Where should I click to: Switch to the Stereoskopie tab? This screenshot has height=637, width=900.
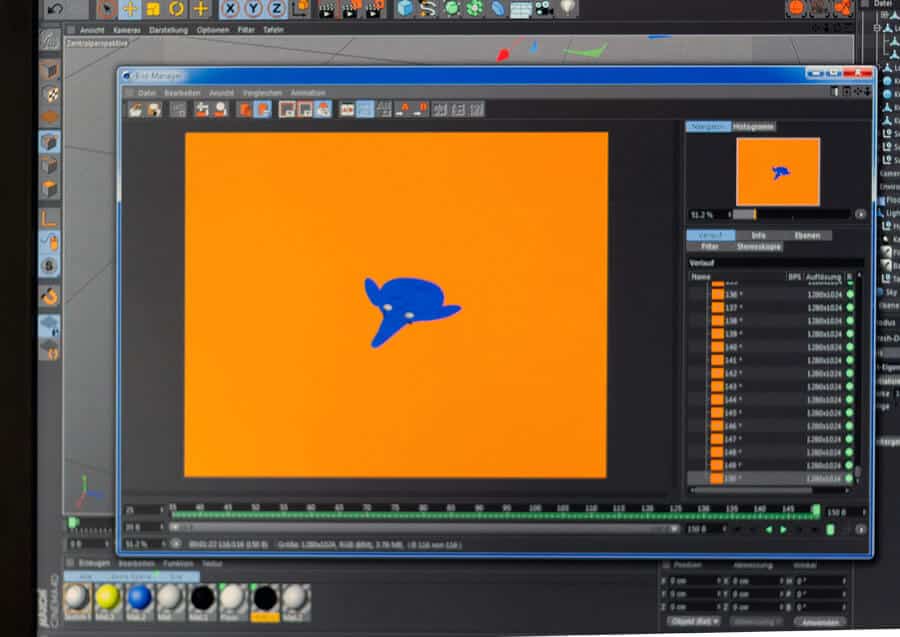point(759,247)
